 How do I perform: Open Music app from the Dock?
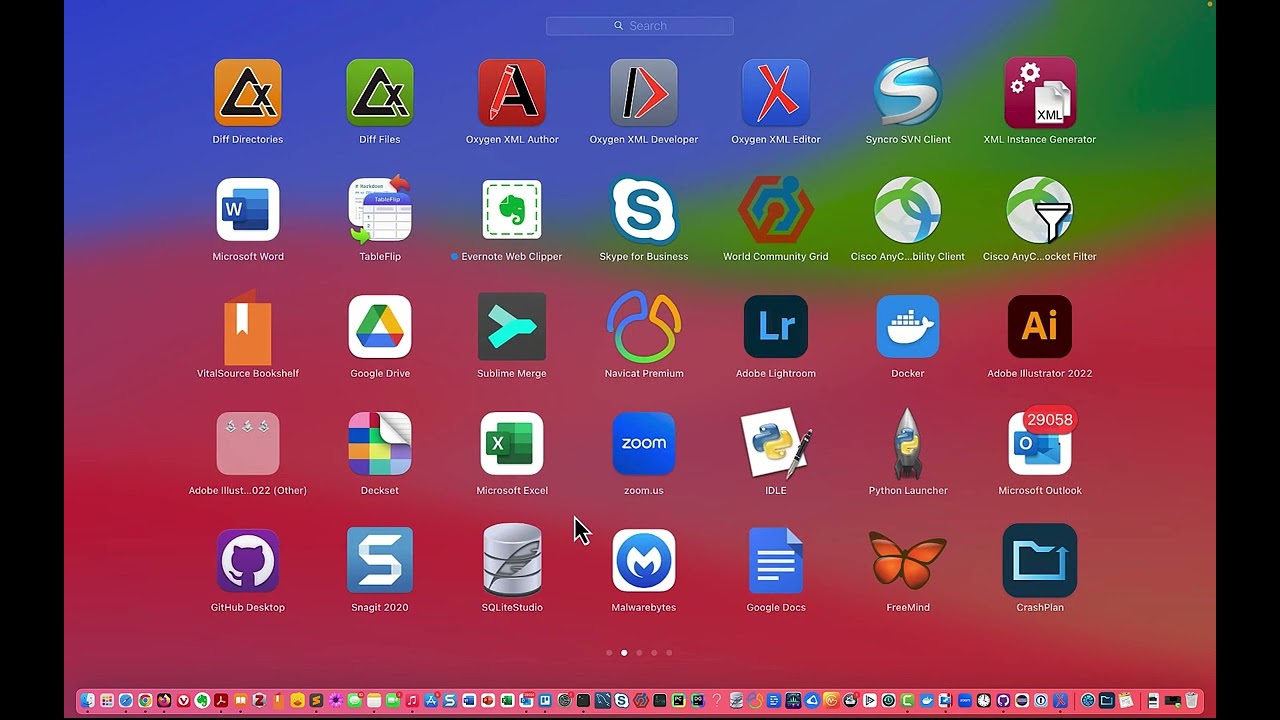click(x=412, y=701)
